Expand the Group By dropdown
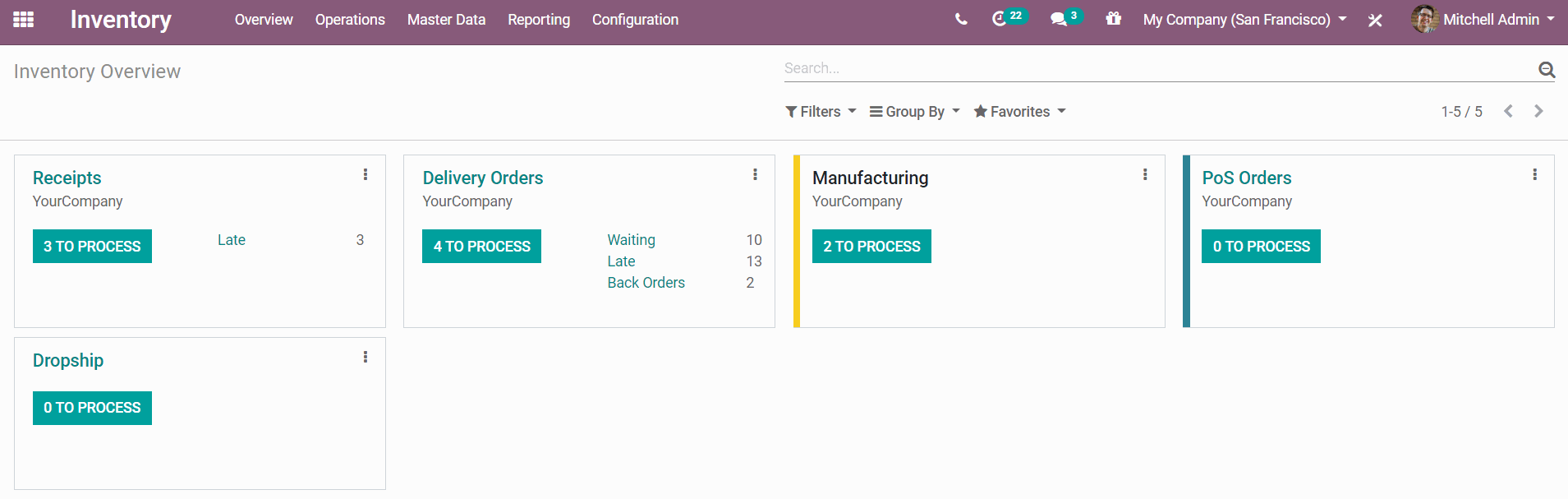The width and height of the screenshot is (1568, 499). (914, 112)
